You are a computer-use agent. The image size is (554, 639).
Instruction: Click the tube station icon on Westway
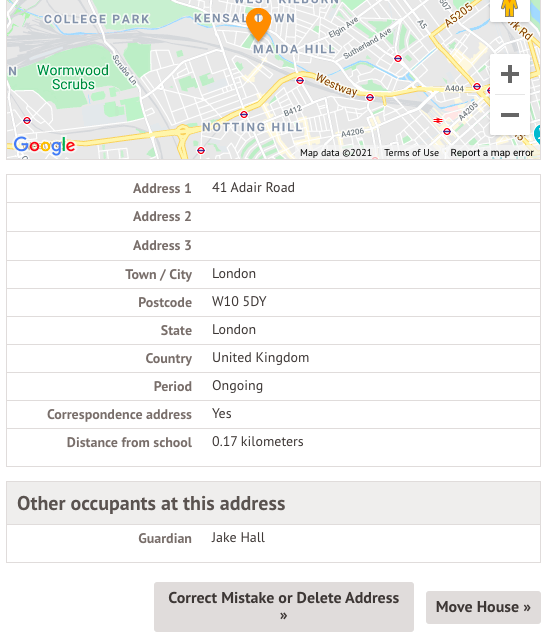(x=300, y=80)
